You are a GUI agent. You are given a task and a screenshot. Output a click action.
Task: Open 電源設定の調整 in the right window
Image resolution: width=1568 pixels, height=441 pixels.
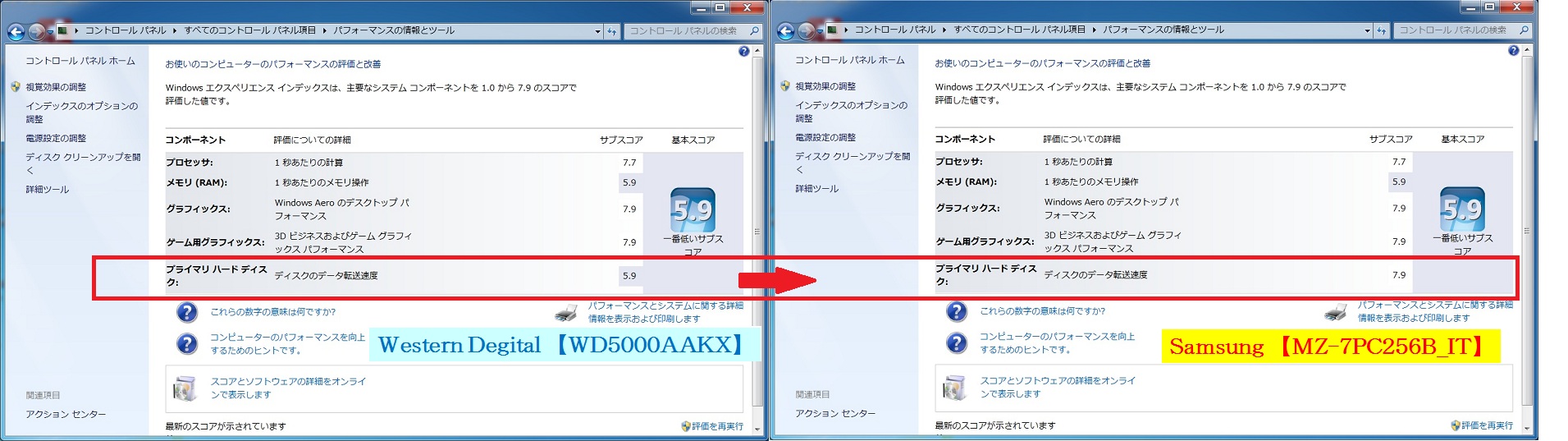point(825,137)
